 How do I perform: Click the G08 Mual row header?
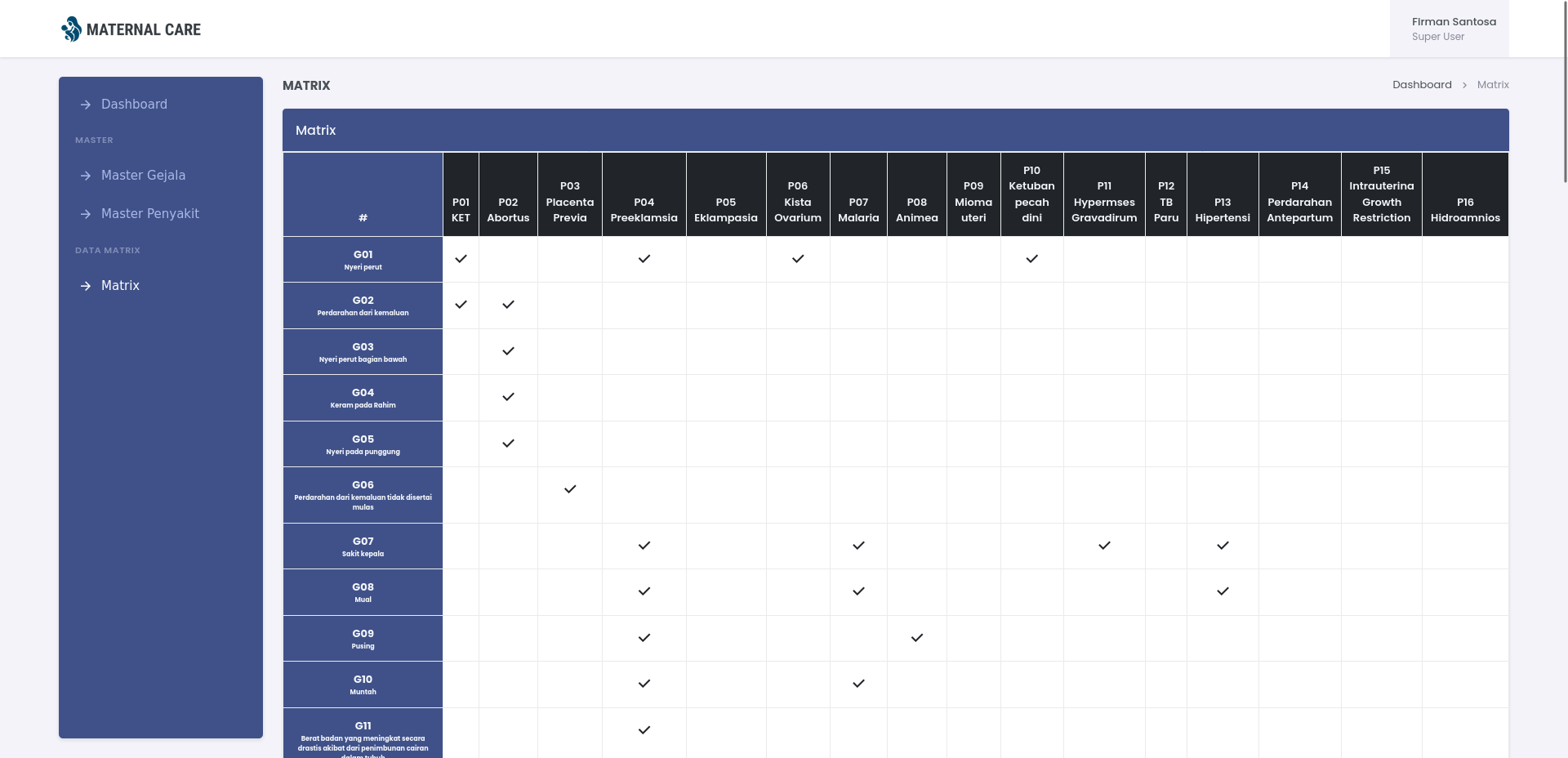[x=363, y=592]
